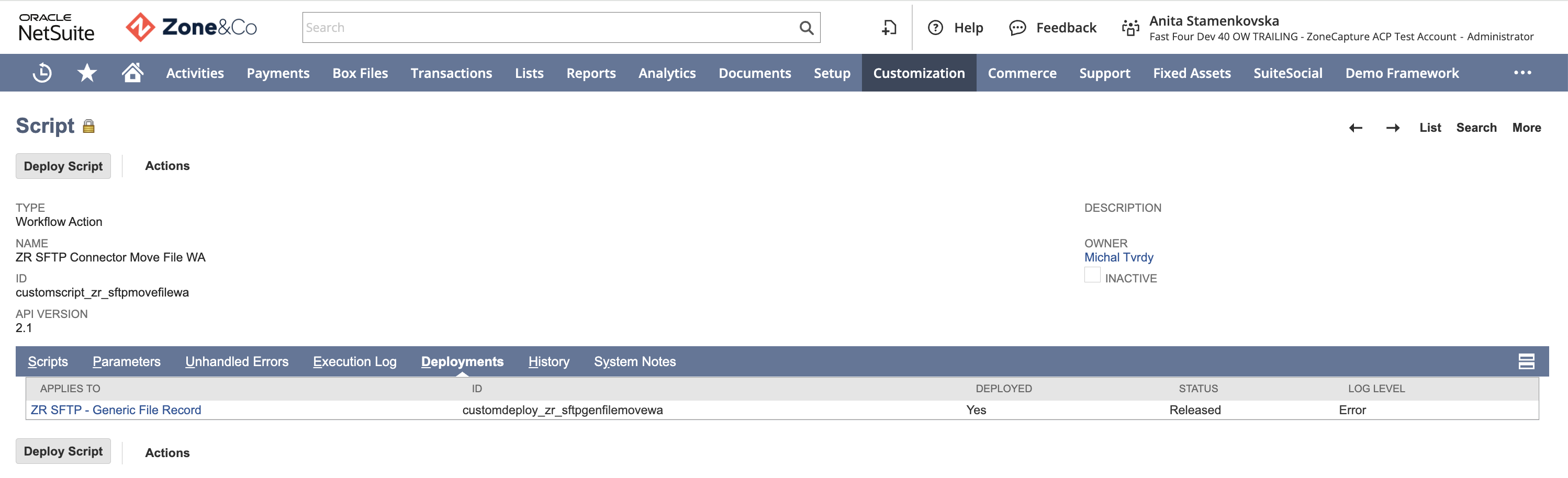This screenshot has height=478, width=1568.
Task: Open the Lists menu
Action: pyautogui.click(x=529, y=73)
